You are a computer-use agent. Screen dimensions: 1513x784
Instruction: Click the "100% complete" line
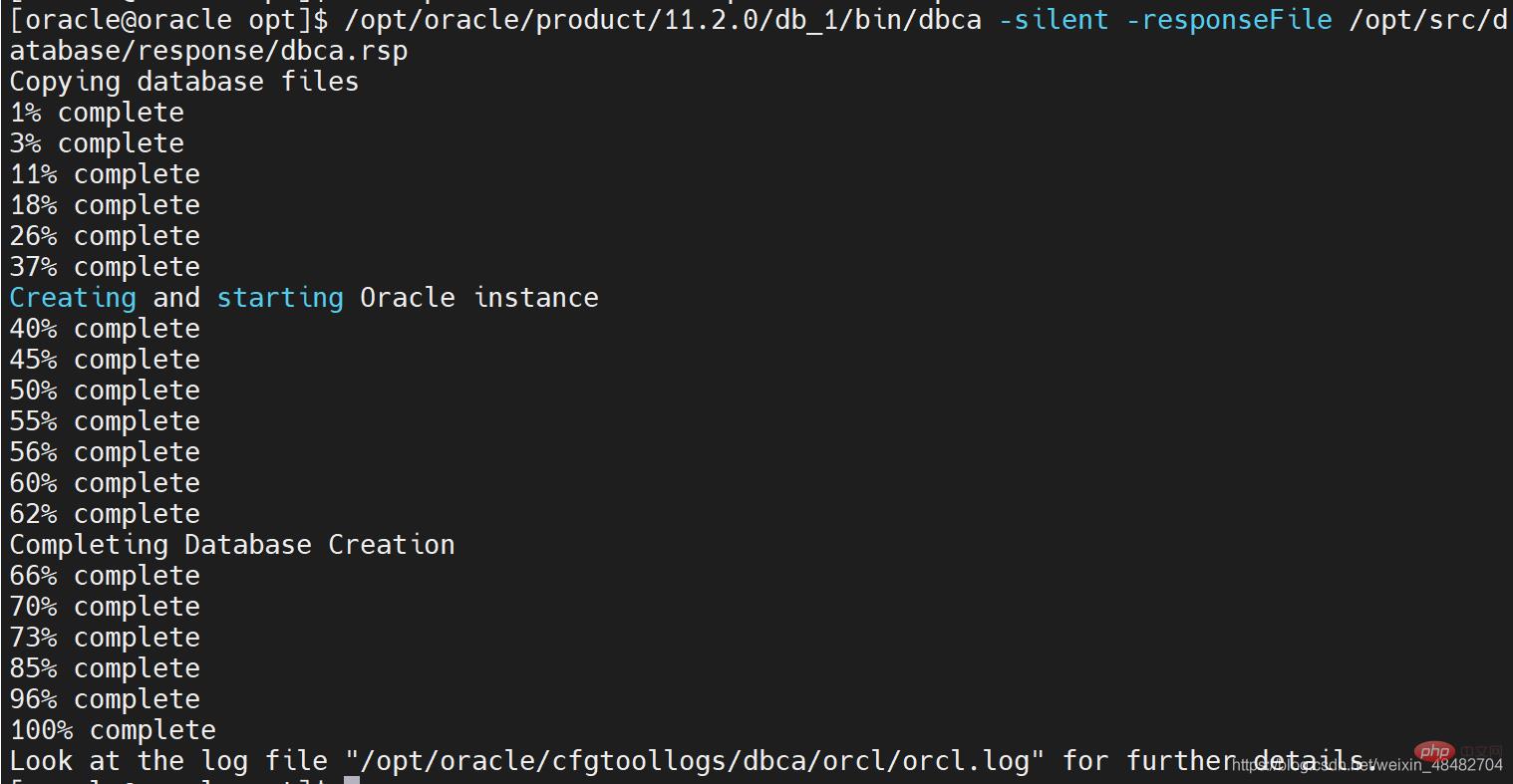pos(113,729)
